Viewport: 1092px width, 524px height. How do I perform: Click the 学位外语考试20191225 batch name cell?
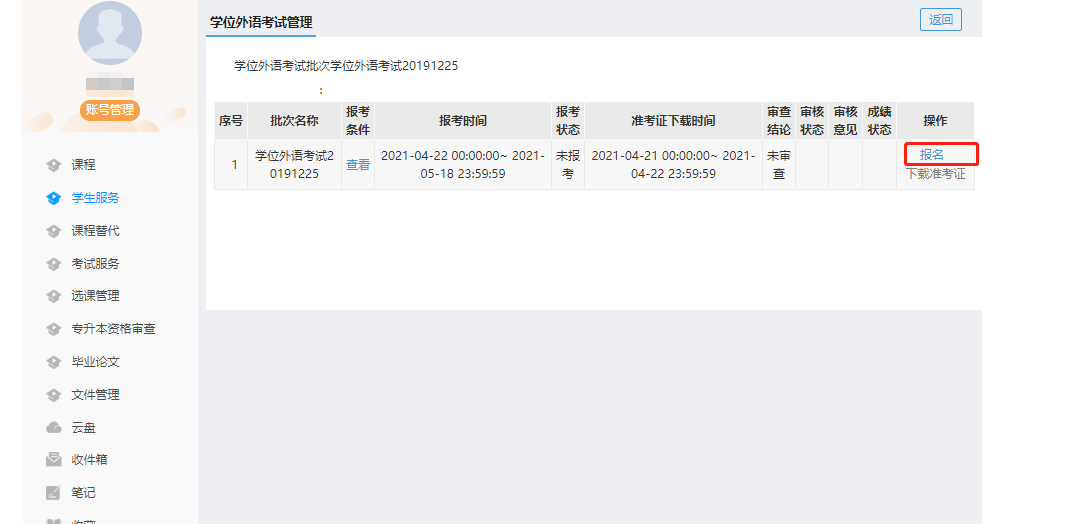(x=294, y=165)
